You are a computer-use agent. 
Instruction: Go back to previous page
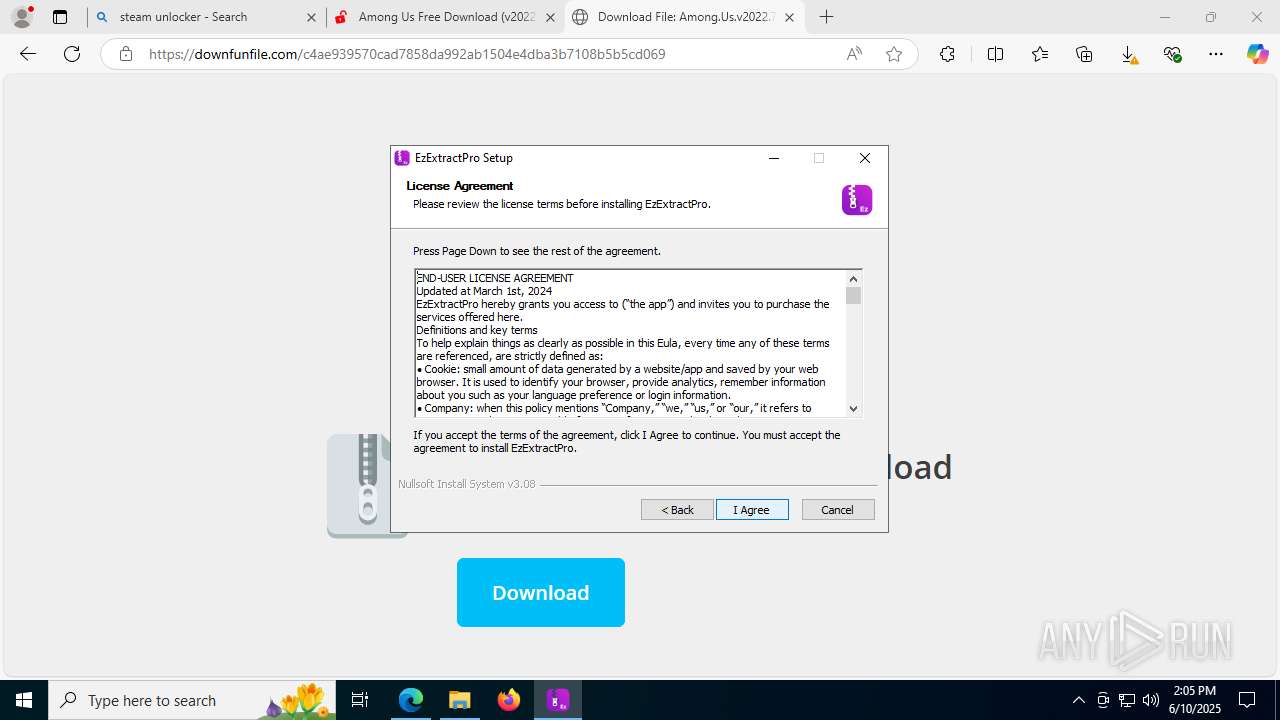(28, 54)
